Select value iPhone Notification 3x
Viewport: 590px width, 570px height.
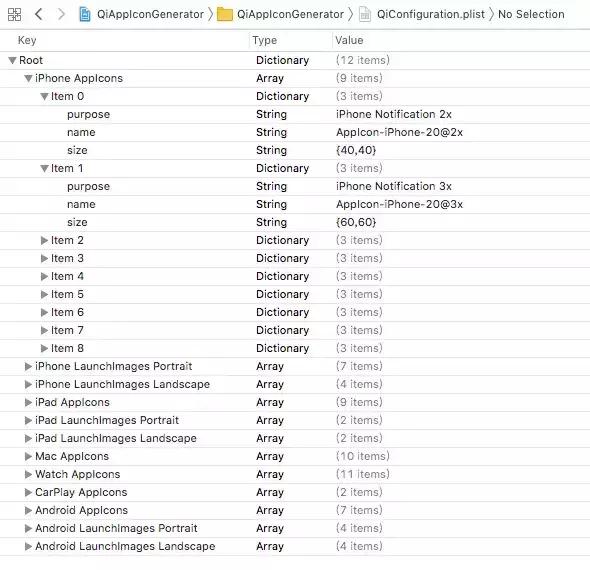[394, 186]
